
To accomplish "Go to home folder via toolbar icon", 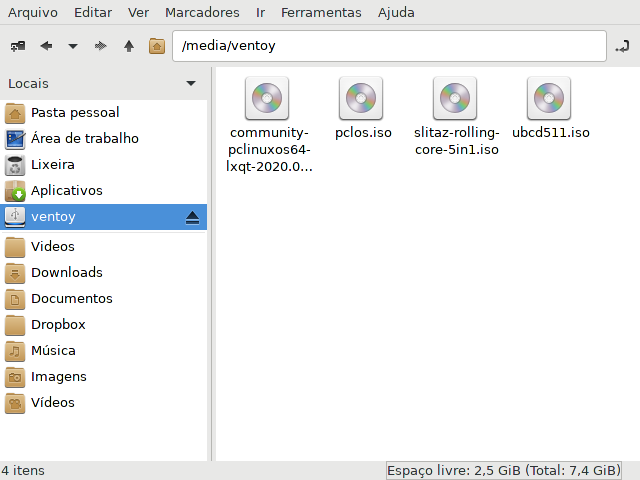I will 157,46.
